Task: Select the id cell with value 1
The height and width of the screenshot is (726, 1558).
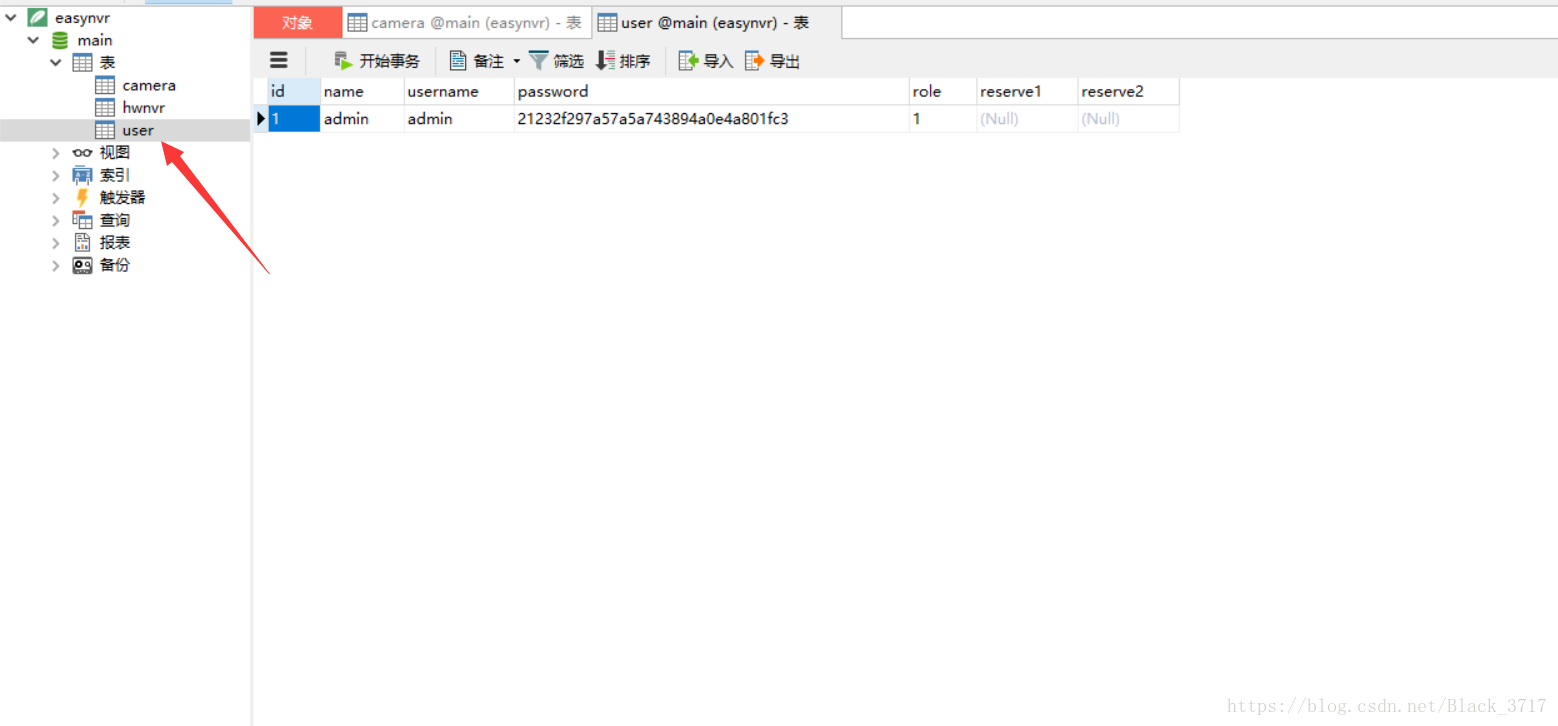Action: point(294,119)
